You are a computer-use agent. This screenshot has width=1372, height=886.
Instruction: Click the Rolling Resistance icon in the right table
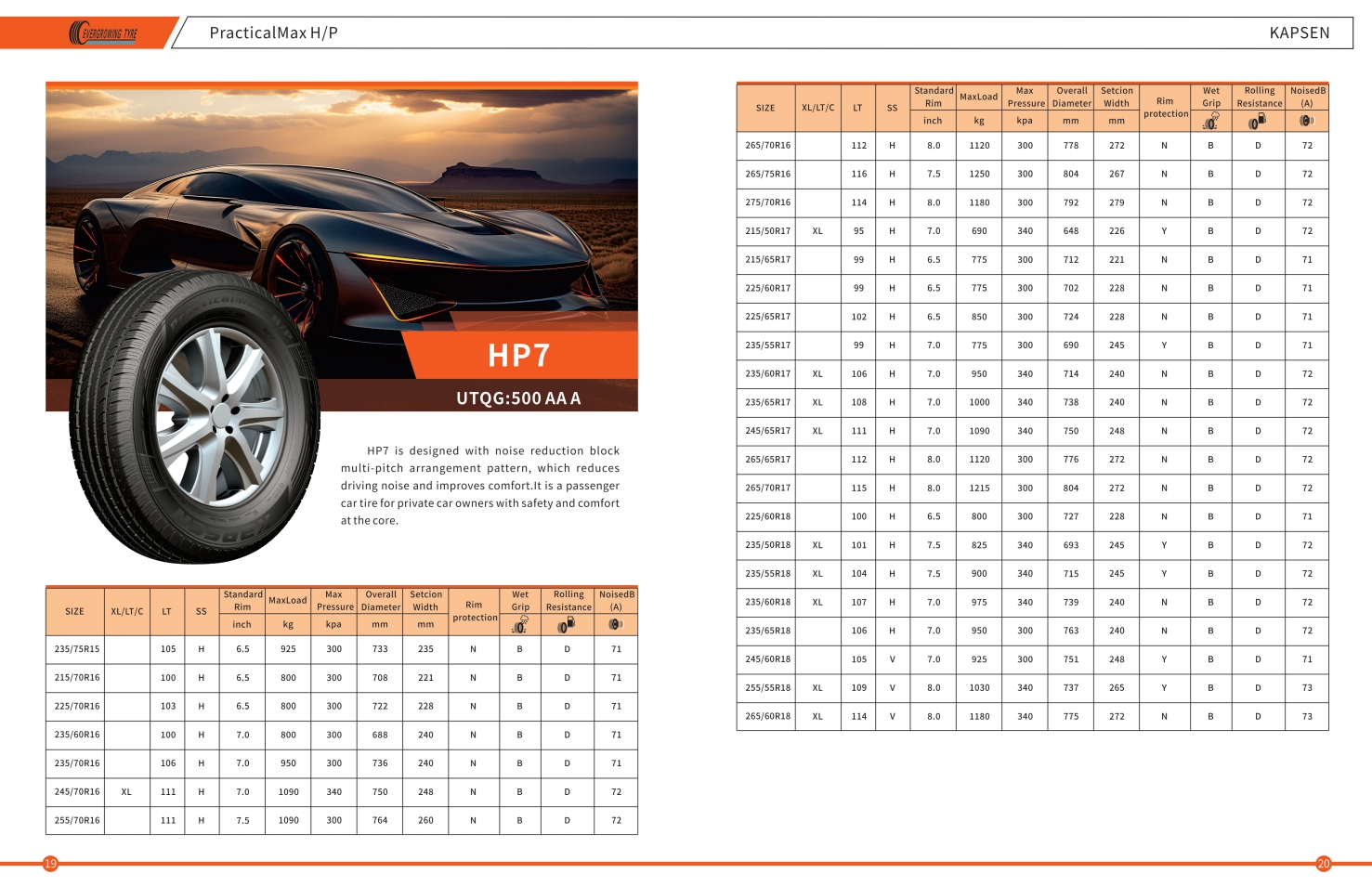tap(1258, 121)
